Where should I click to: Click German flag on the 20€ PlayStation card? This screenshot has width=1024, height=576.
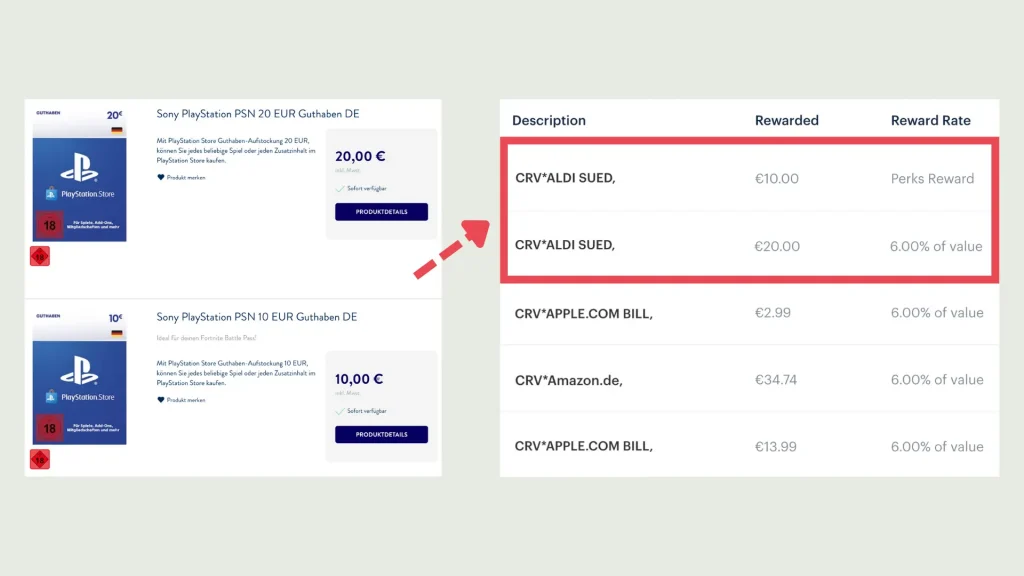pyautogui.click(x=116, y=131)
